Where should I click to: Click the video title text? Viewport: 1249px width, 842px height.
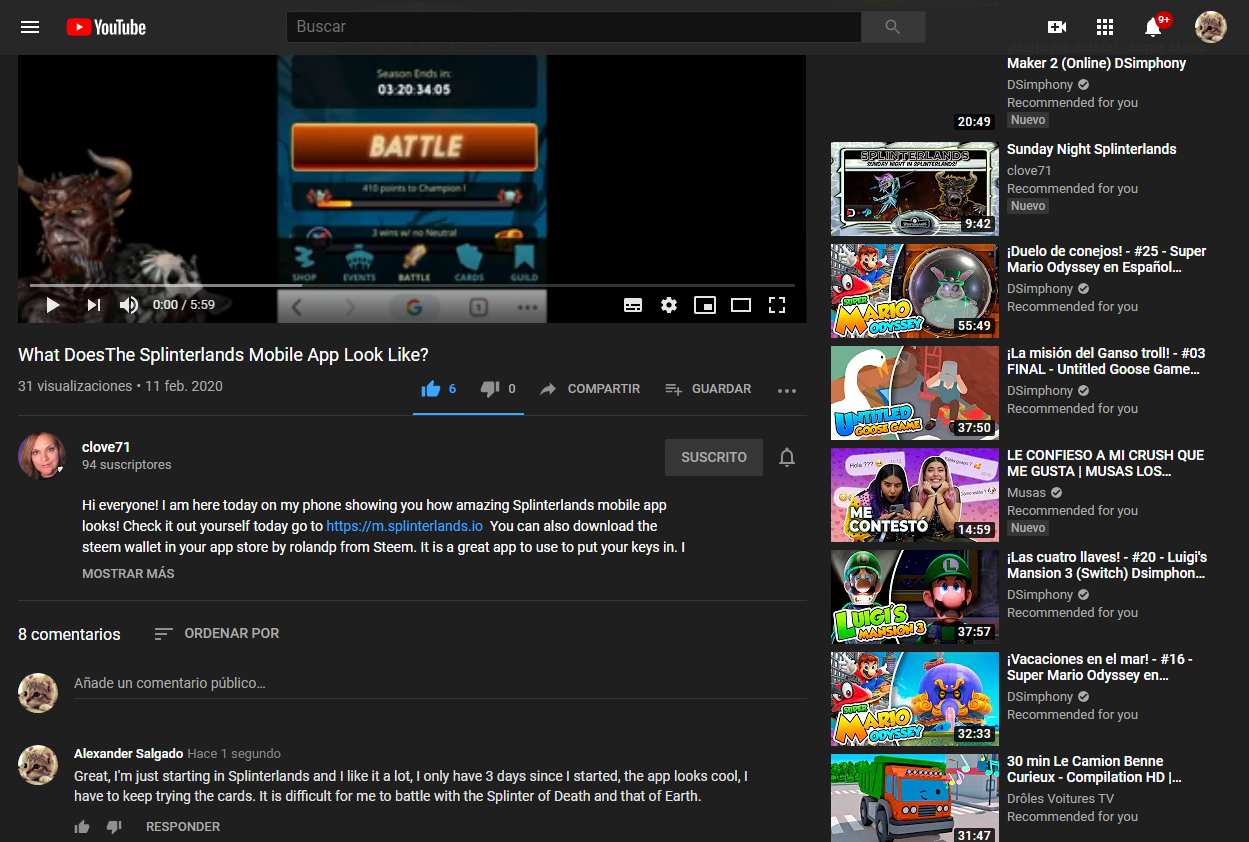(223, 355)
